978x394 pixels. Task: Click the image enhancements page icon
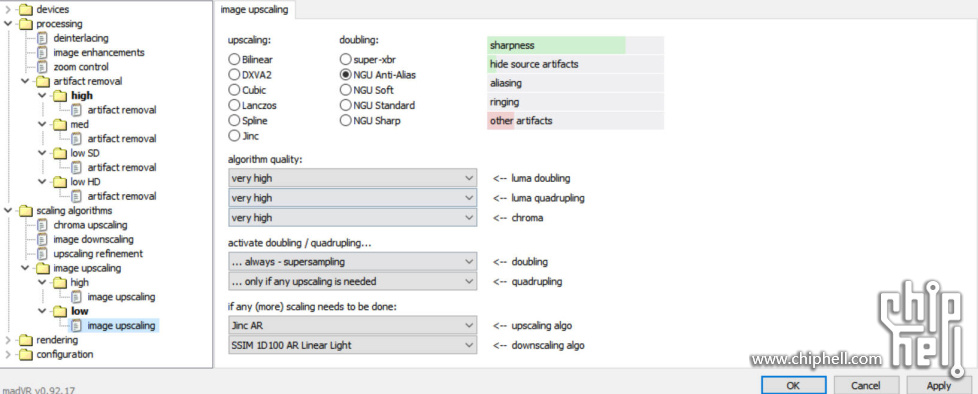[x=42, y=52]
